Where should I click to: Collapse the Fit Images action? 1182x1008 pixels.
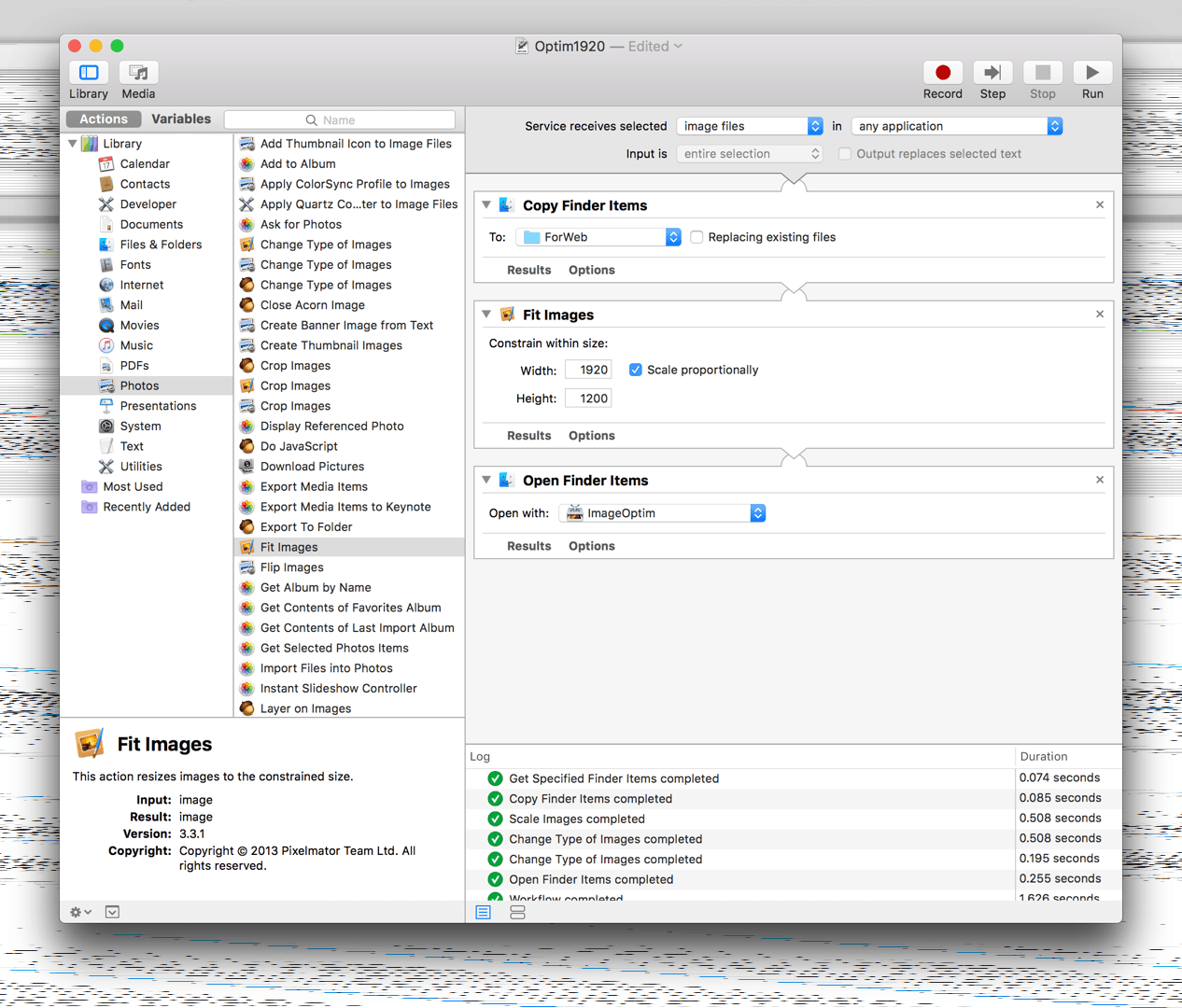(486, 315)
